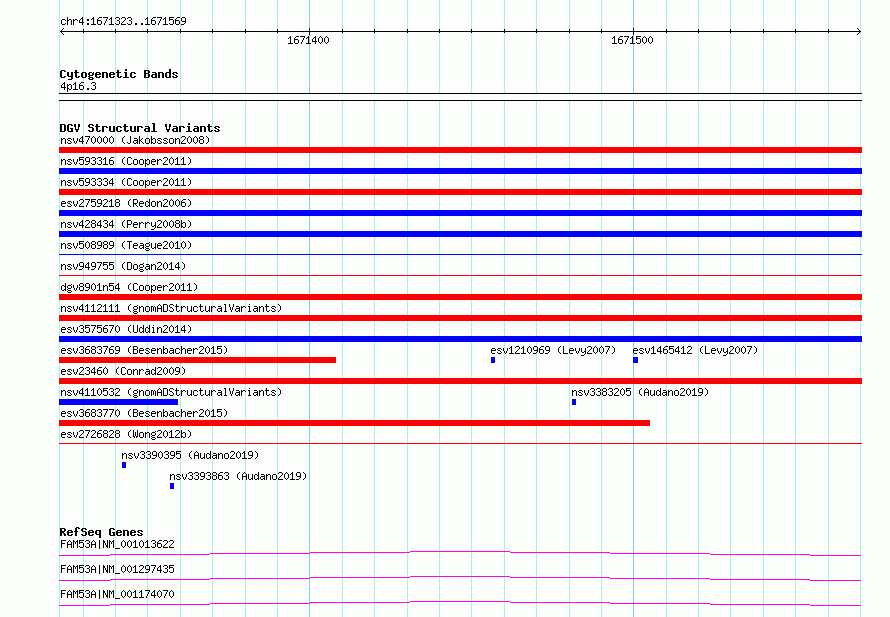This screenshot has width=890, height=617.
Task: Select the blue nsv593316 Cooper2011 variant bar
Action: (x=460, y=171)
